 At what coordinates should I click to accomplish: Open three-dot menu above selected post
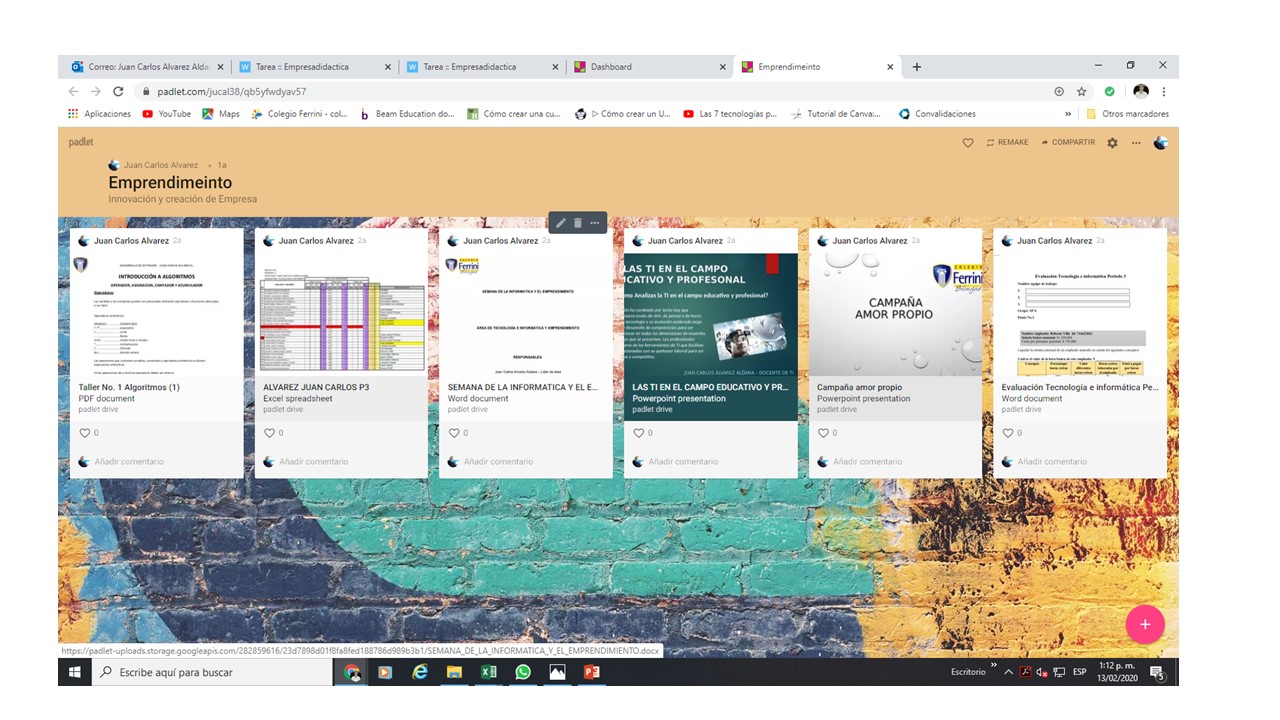coord(595,223)
